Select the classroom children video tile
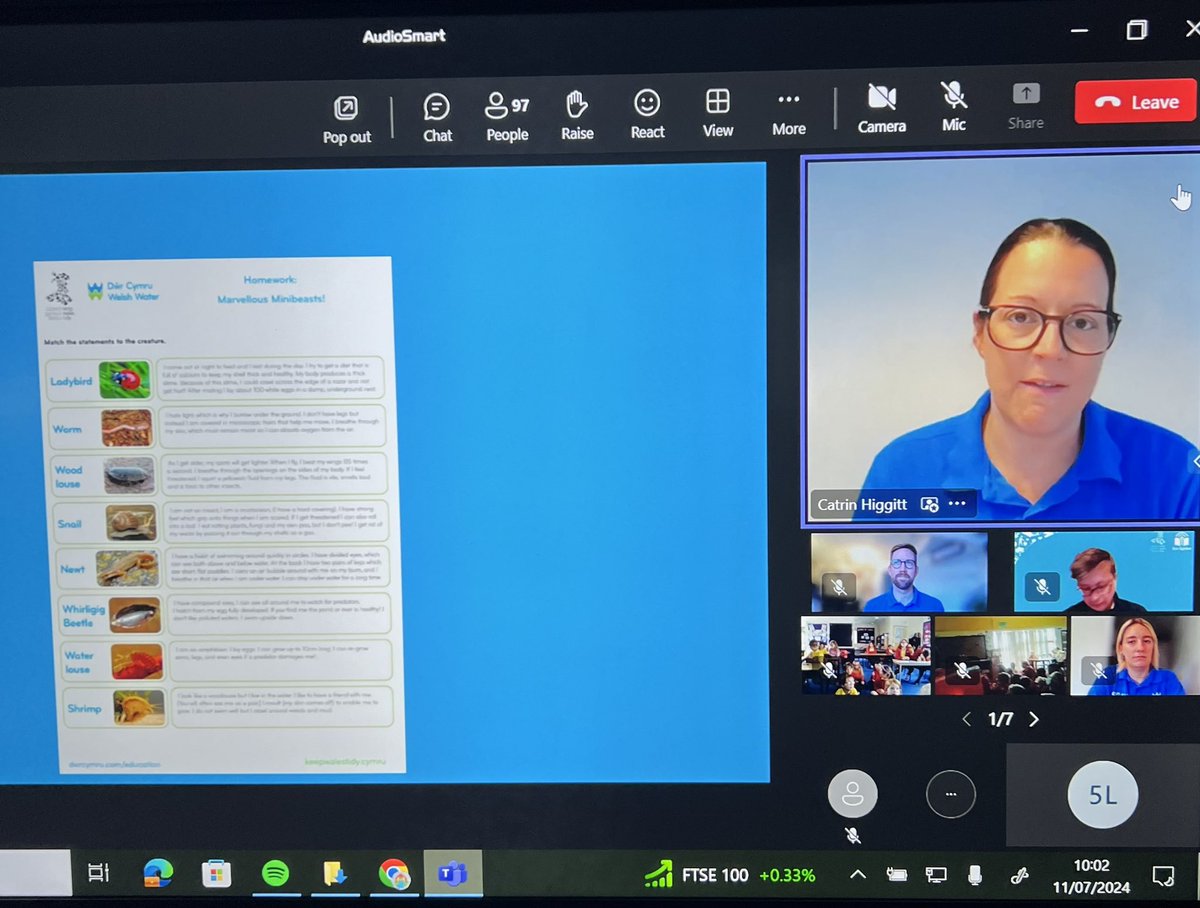The height and width of the screenshot is (908, 1200). [x=865, y=655]
